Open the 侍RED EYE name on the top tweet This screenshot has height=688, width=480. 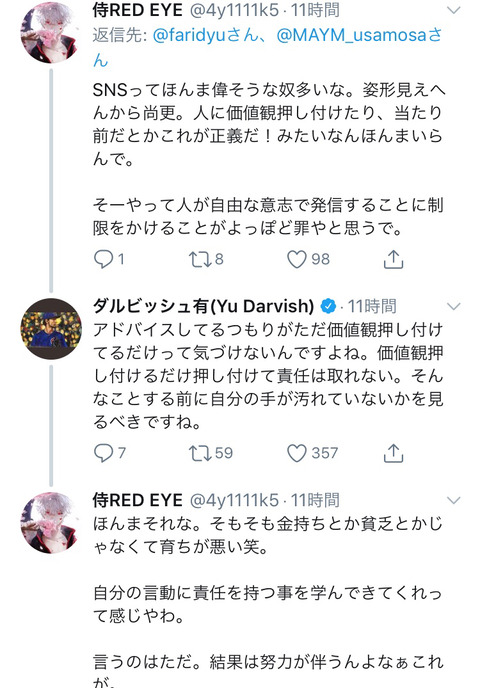[137, 10]
